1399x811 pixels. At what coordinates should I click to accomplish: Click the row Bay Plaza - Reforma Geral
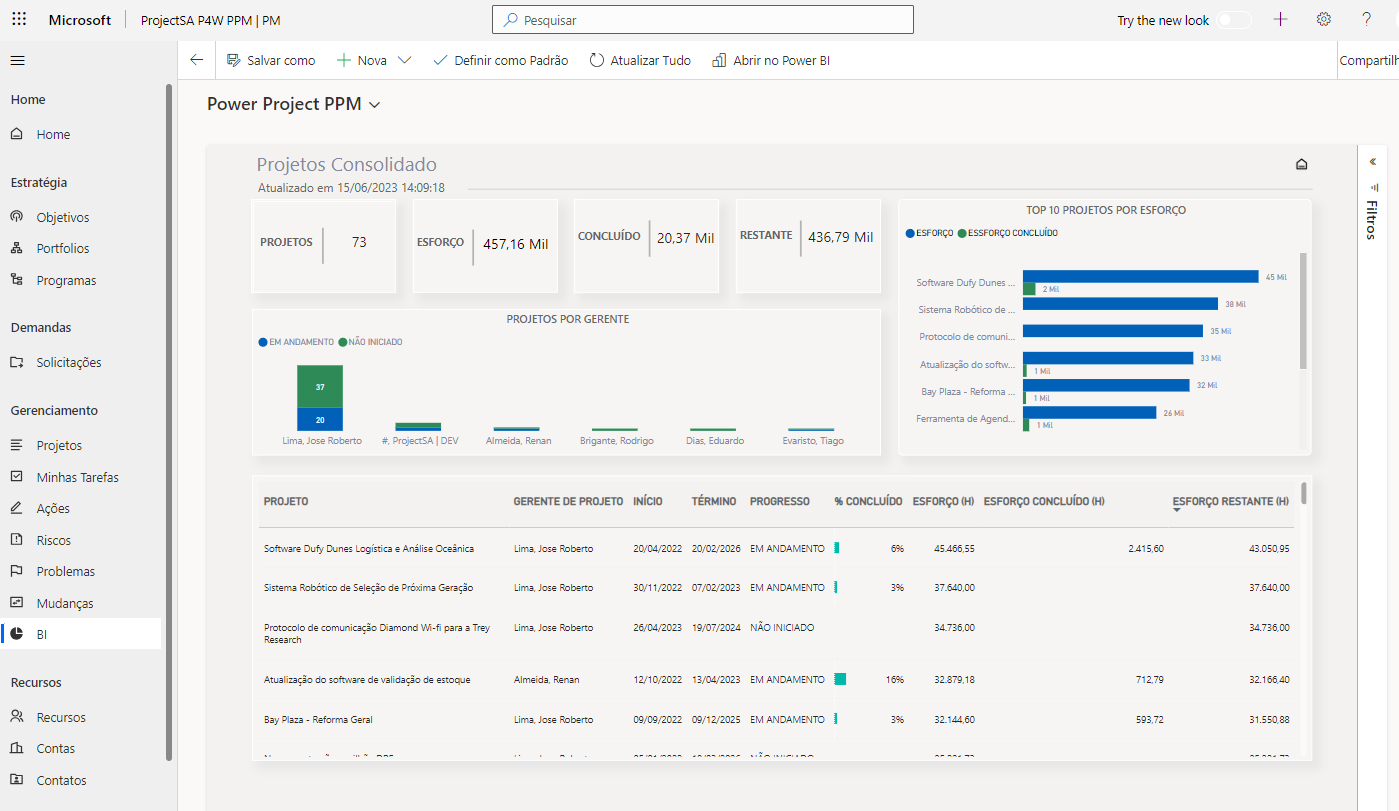click(776, 719)
